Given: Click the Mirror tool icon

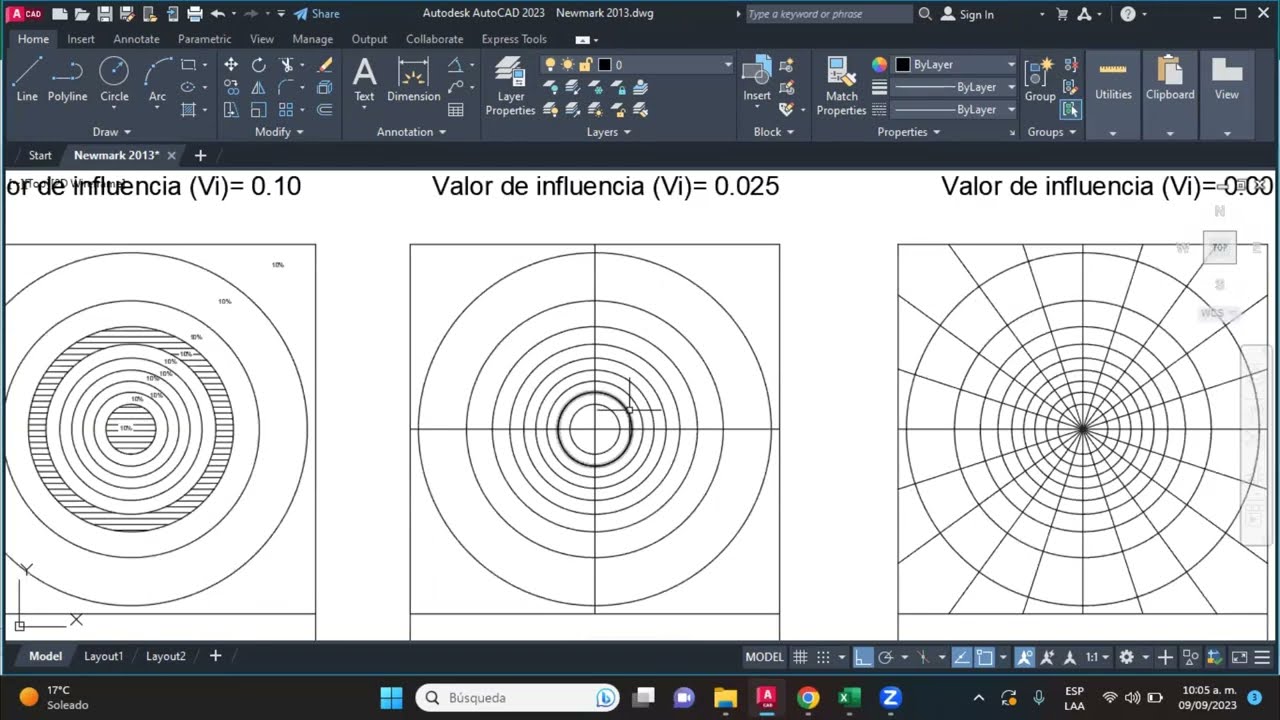Looking at the screenshot, I should click(258, 87).
